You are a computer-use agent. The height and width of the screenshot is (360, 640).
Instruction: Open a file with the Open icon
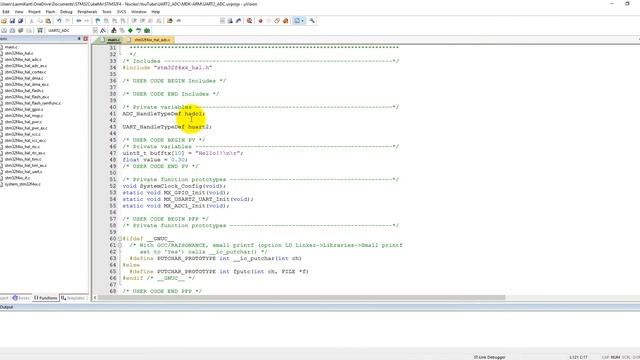tap(4, 21)
